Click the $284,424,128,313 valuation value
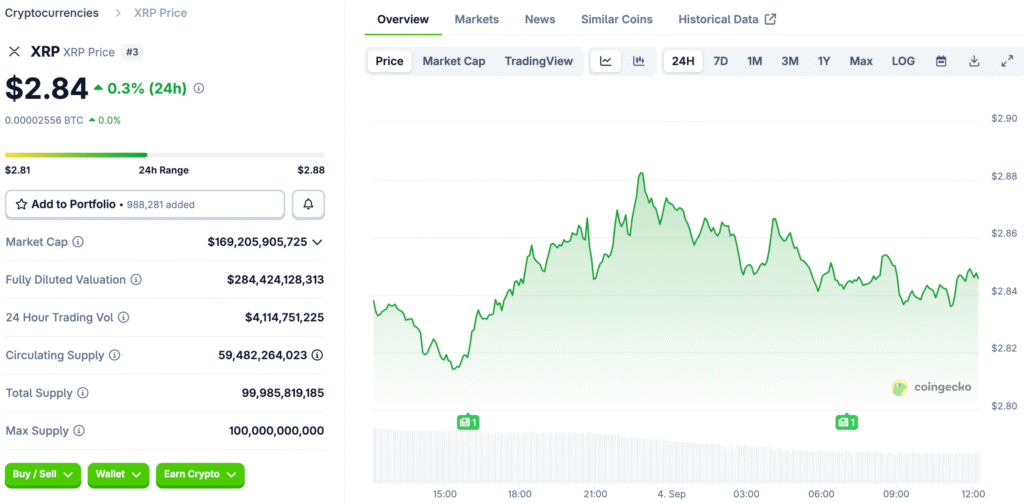The height and width of the screenshot is (503, 1024). (276, 280)
